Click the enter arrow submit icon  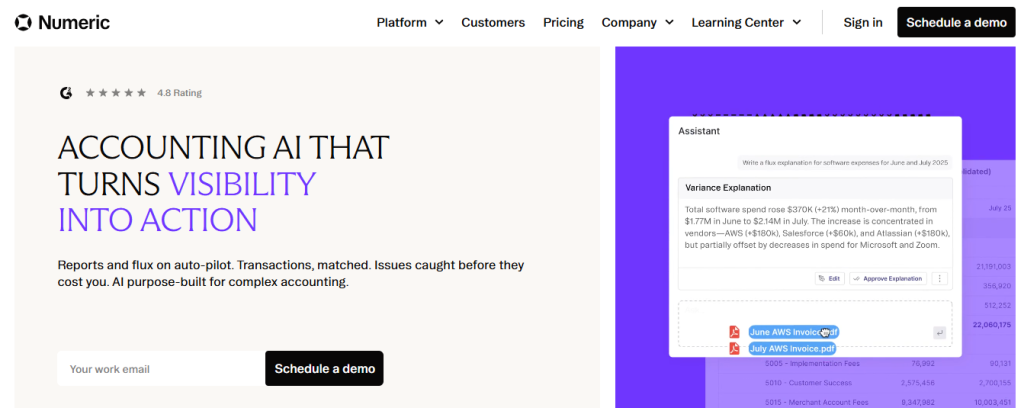tap(939, 333)
